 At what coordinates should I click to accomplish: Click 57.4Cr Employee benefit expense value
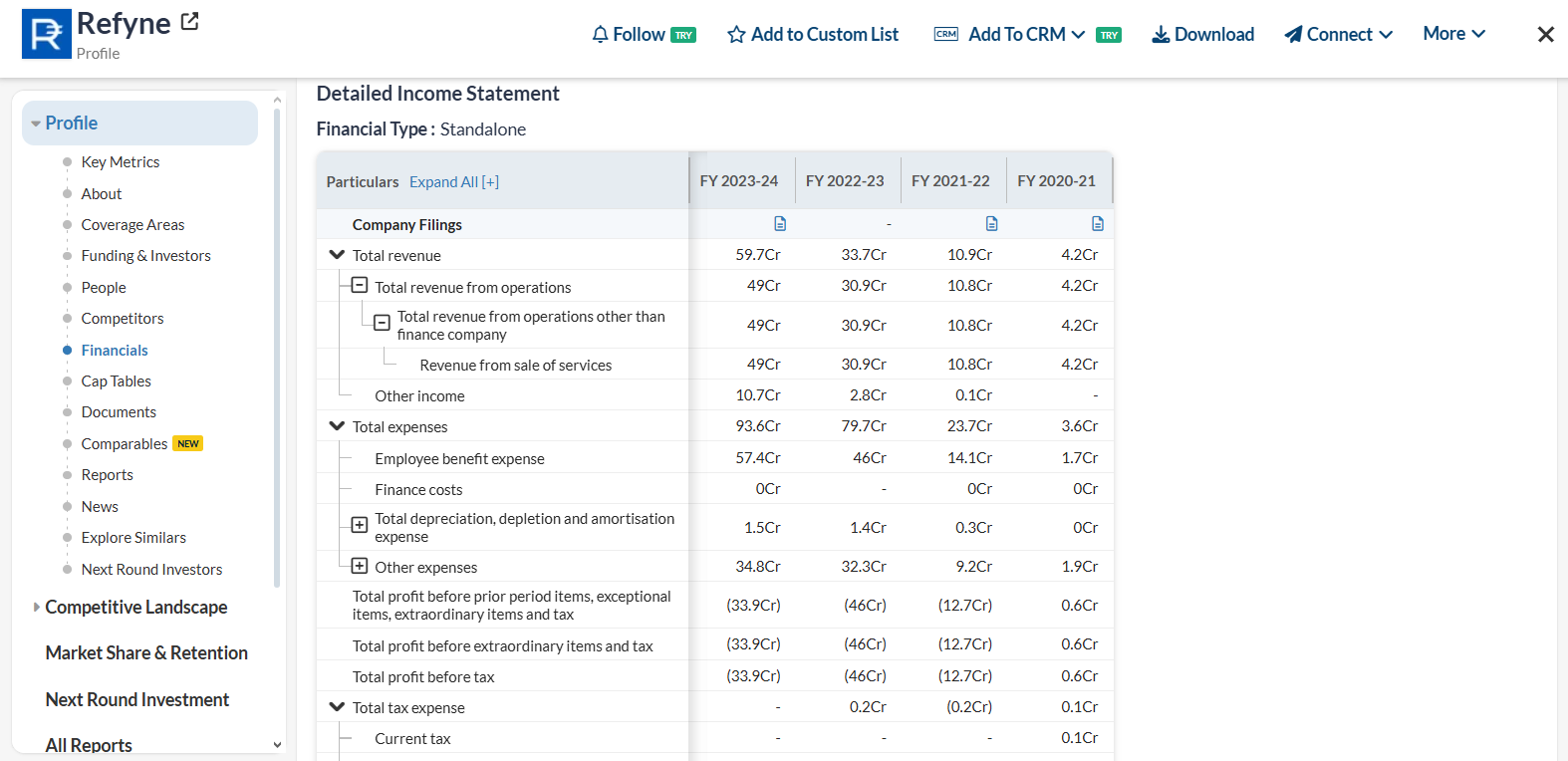coord(758,458)
